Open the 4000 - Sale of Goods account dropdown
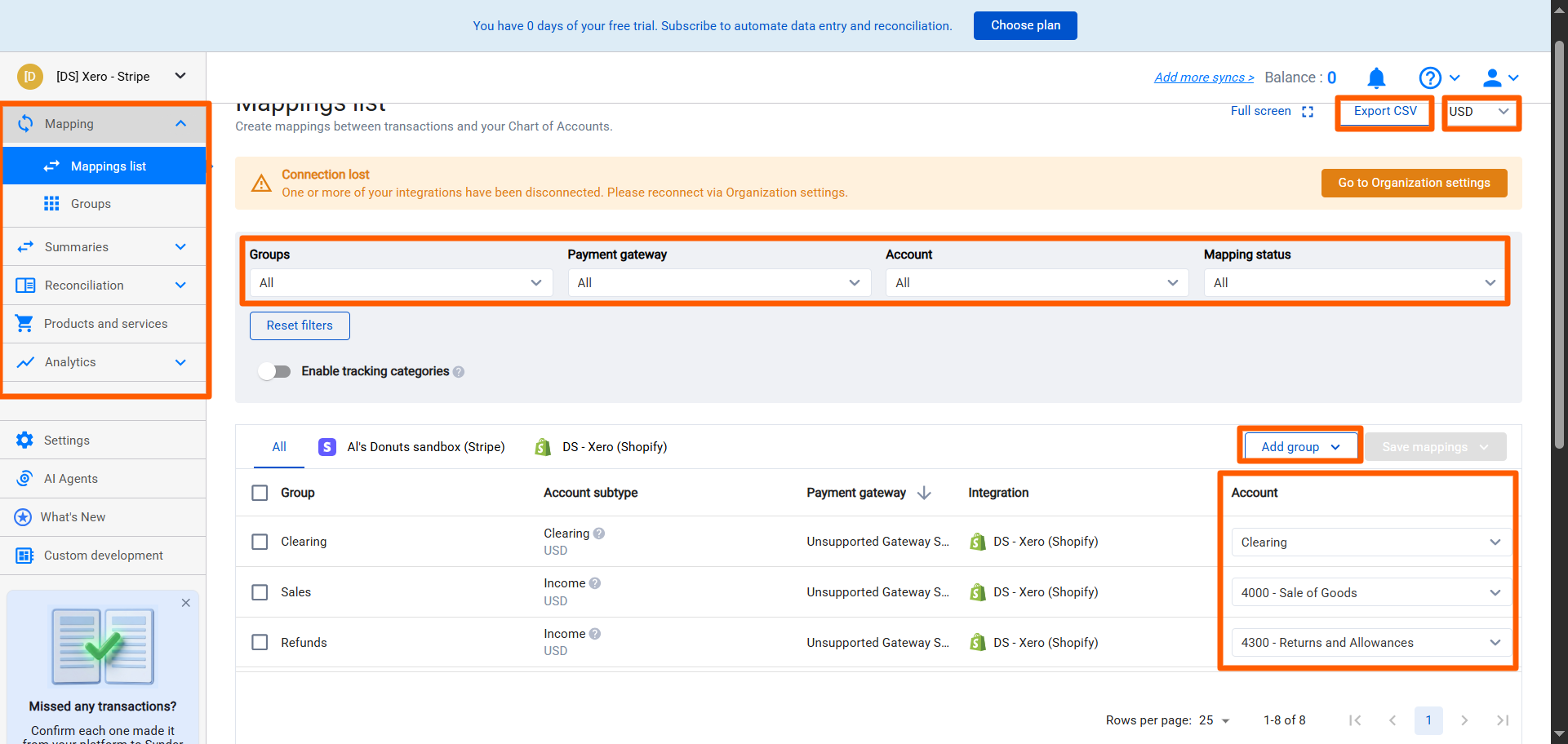This screenshot has height=744, width=1568. tap(1371, 592)
